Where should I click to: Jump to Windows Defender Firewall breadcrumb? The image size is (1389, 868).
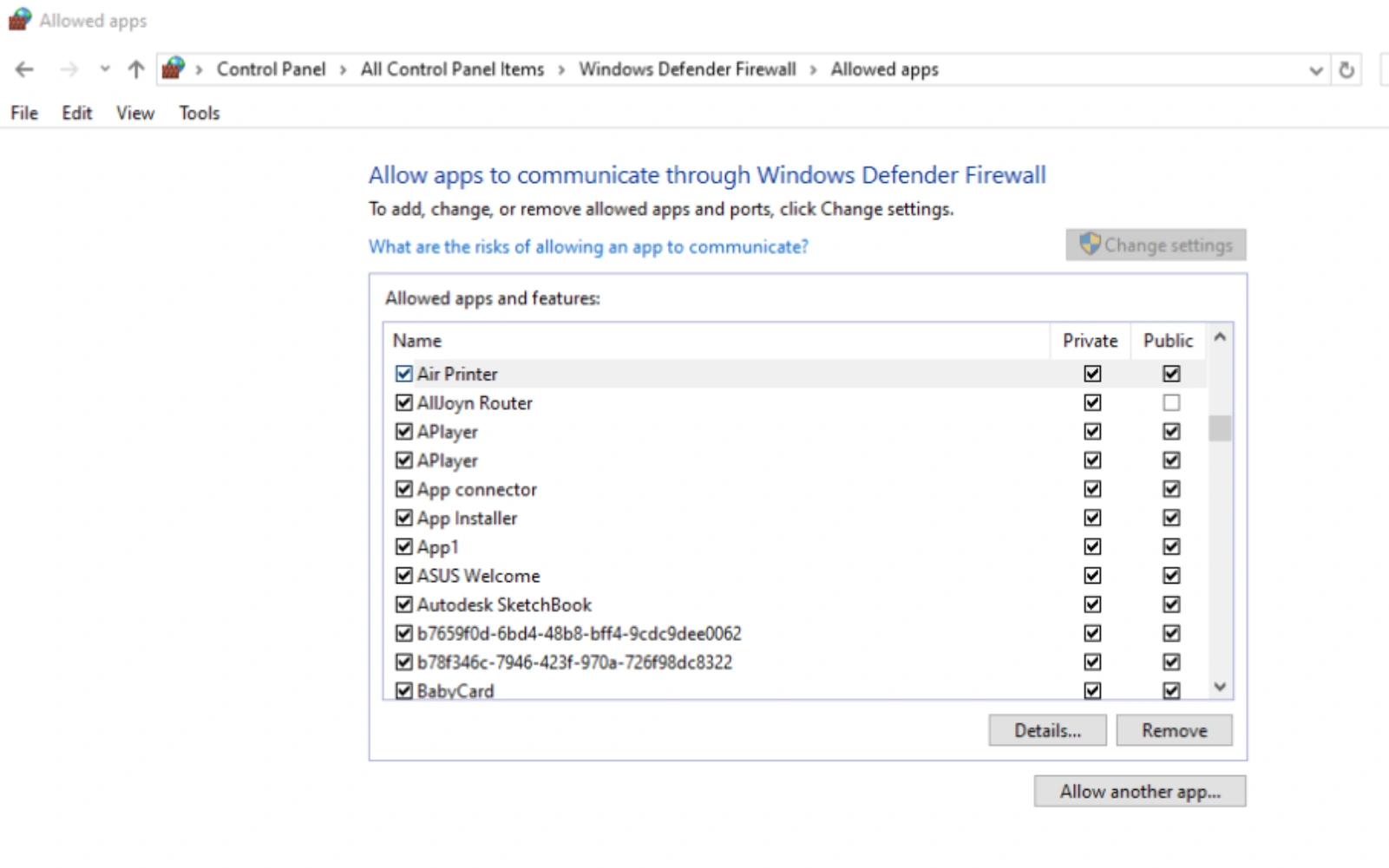point(688,69)
